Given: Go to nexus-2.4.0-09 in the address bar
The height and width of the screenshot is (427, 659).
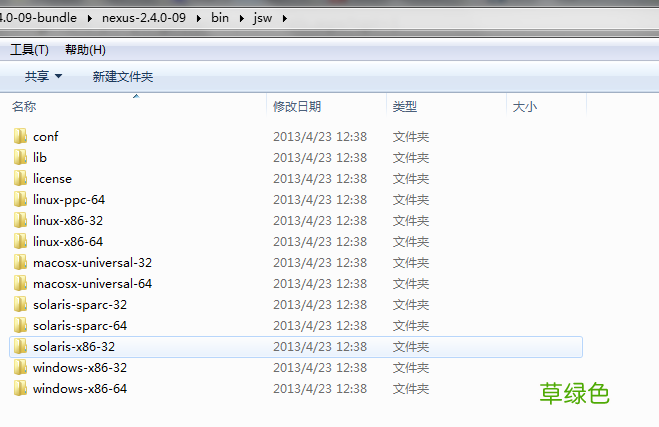Looking at the screenshot, I should click(x=144, y=18).
